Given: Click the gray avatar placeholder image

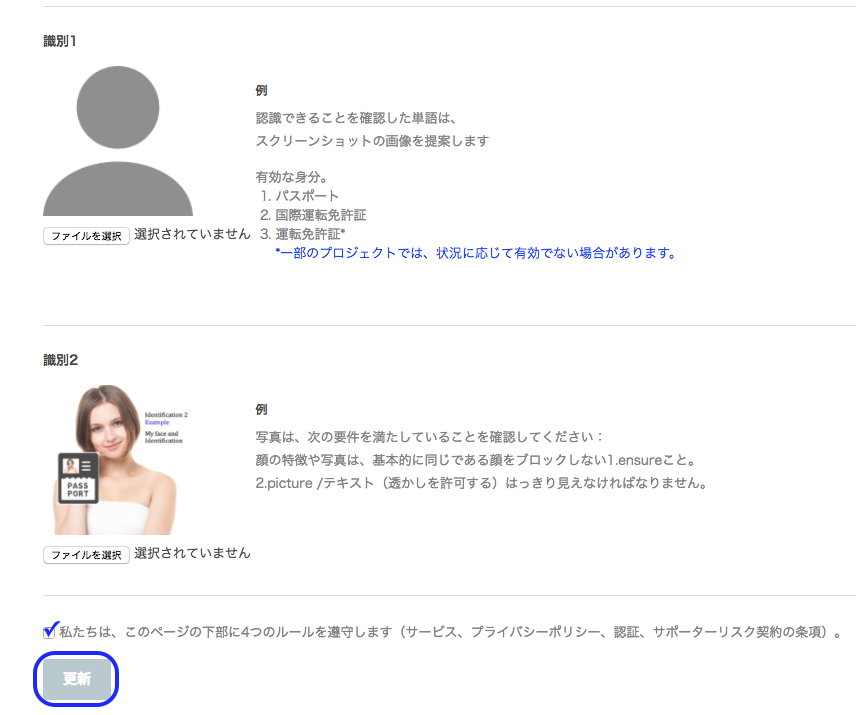Looking at the screenshot, I should (x=118, y=141).
